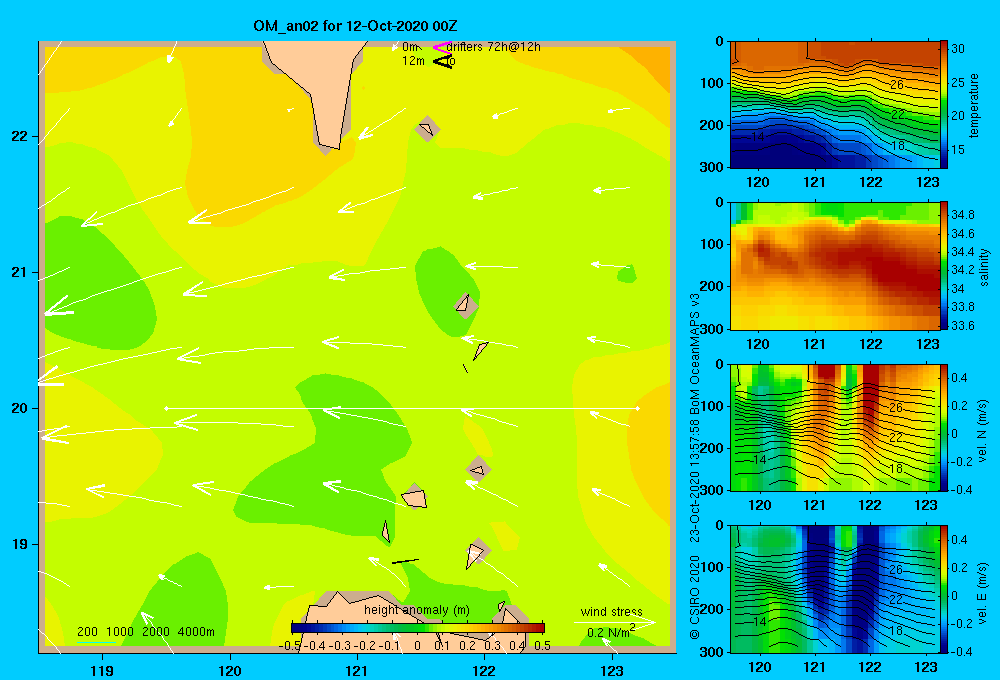Click the 30 tick on temperature colorbar

point(958,48)
